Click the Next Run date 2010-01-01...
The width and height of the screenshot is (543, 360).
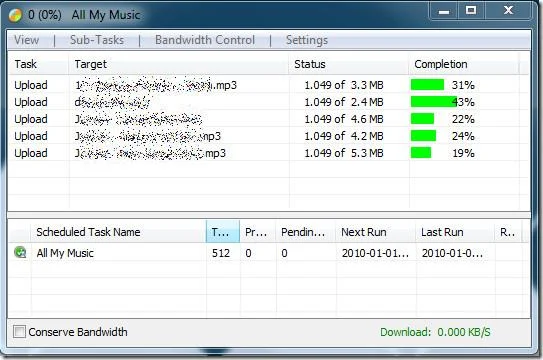(x=375, y=253)
